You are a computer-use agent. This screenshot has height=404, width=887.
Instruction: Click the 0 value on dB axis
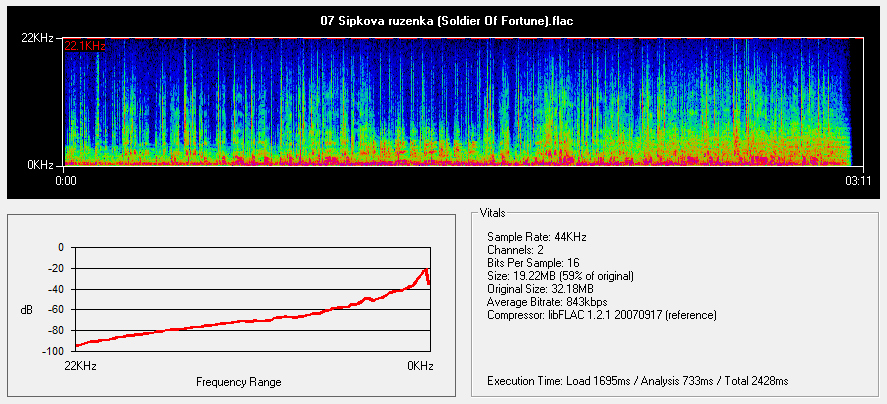(x=59, y=247)
